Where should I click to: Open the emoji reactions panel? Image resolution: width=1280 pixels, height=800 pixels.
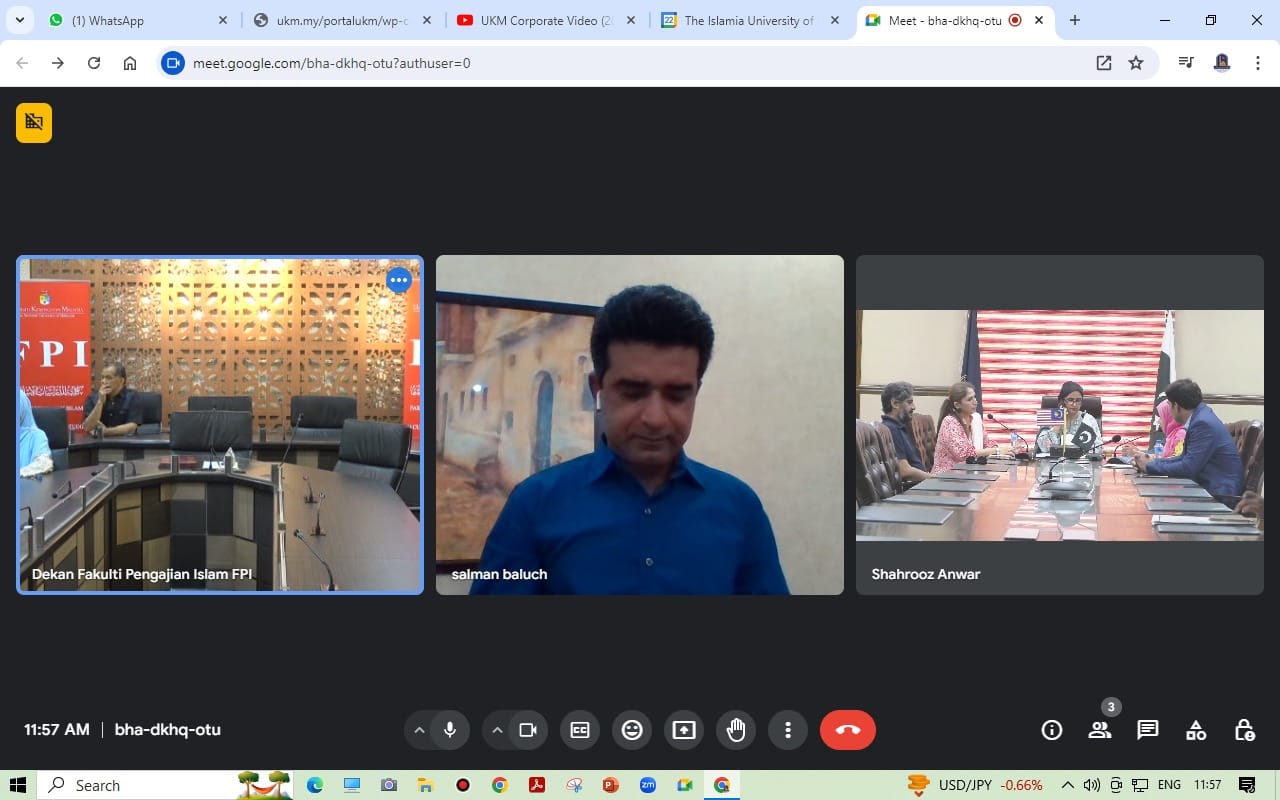coord(632,730)
